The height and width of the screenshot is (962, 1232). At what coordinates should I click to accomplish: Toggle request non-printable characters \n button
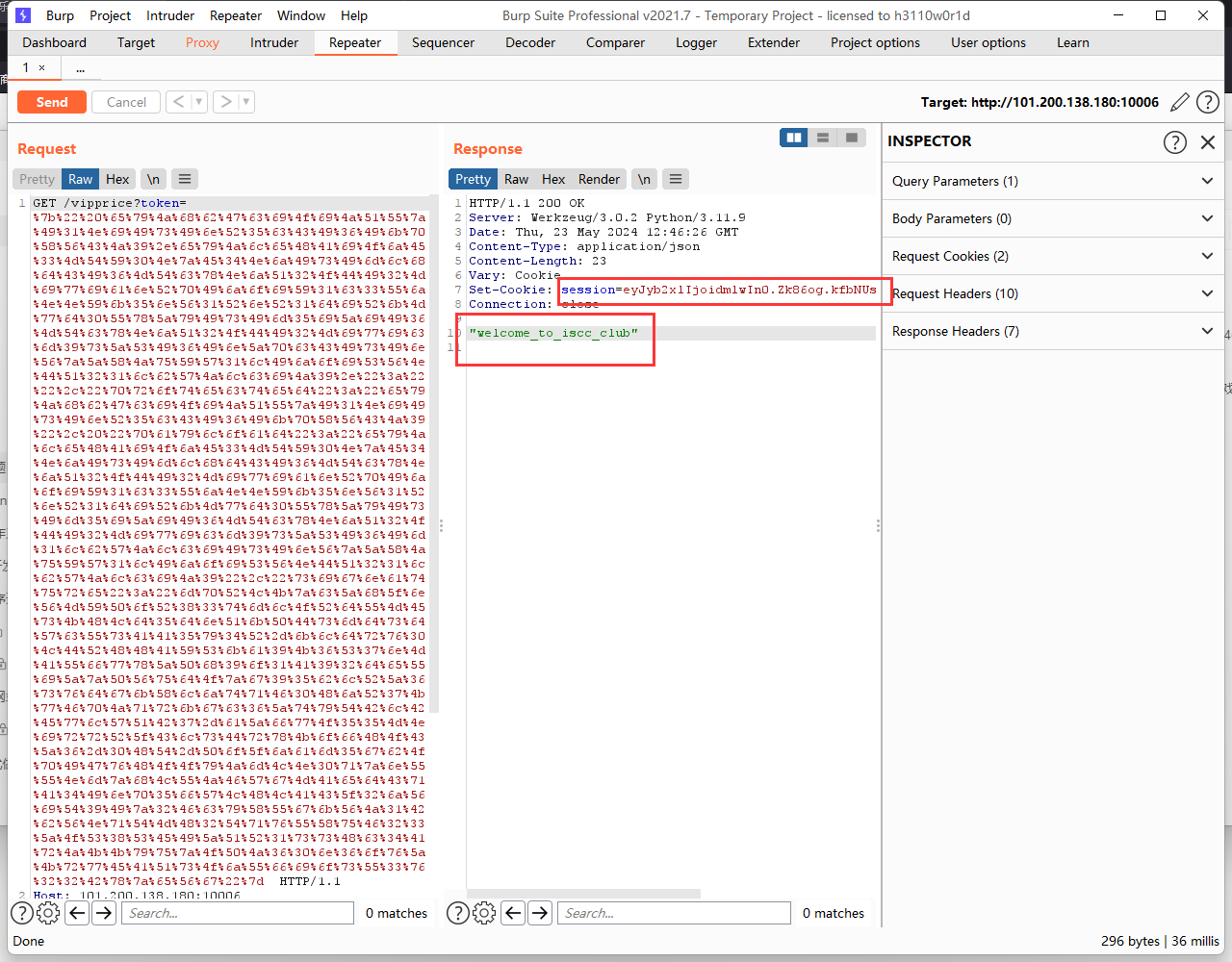pyautogui.click(x=153, y=179)
